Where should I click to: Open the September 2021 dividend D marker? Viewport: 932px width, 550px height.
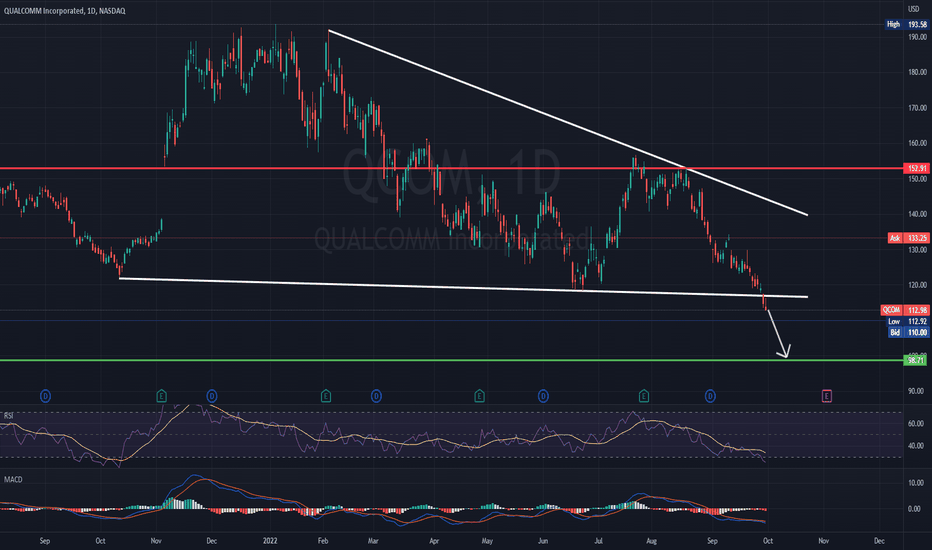pos(45,395)
